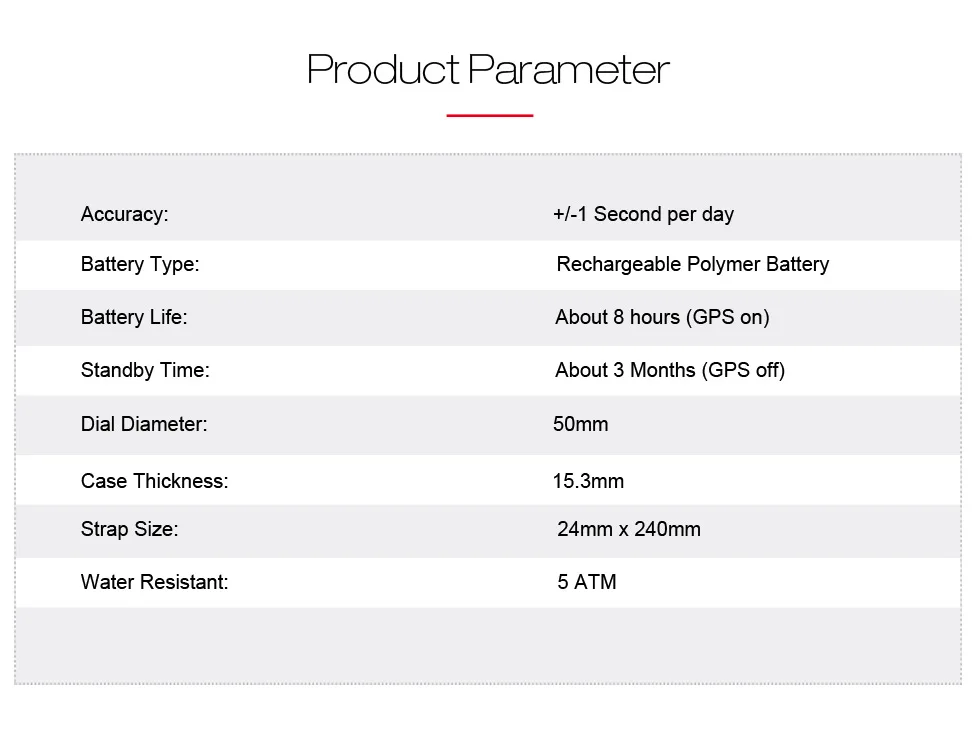Select the Strap Size label
The image size is (980, 754).
pos(129,529)
